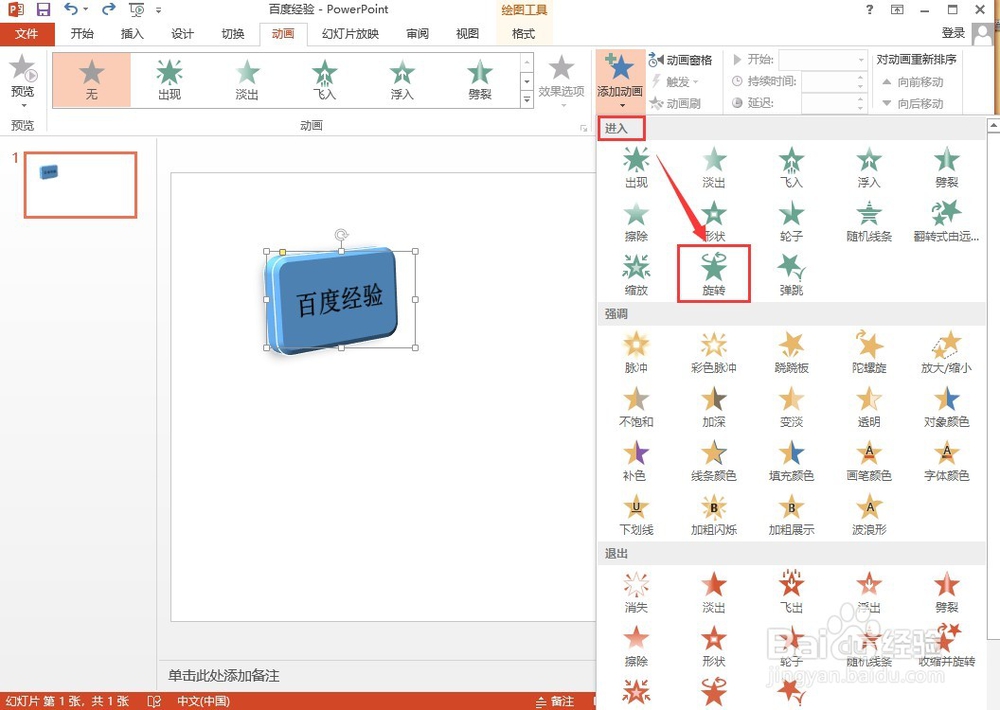
Task: Apply 脉冲 emphasis effect
Action: [x=636, y=353]
